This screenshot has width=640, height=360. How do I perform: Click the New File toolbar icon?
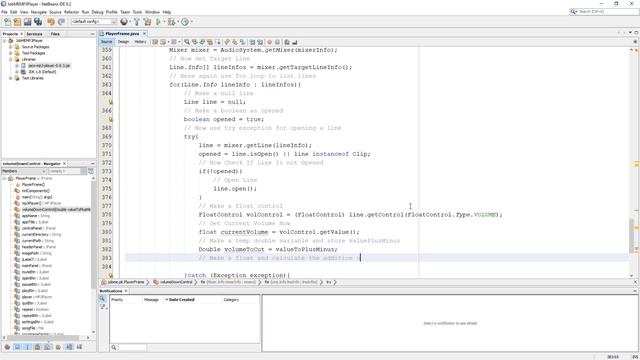click(x=7, y=22)
